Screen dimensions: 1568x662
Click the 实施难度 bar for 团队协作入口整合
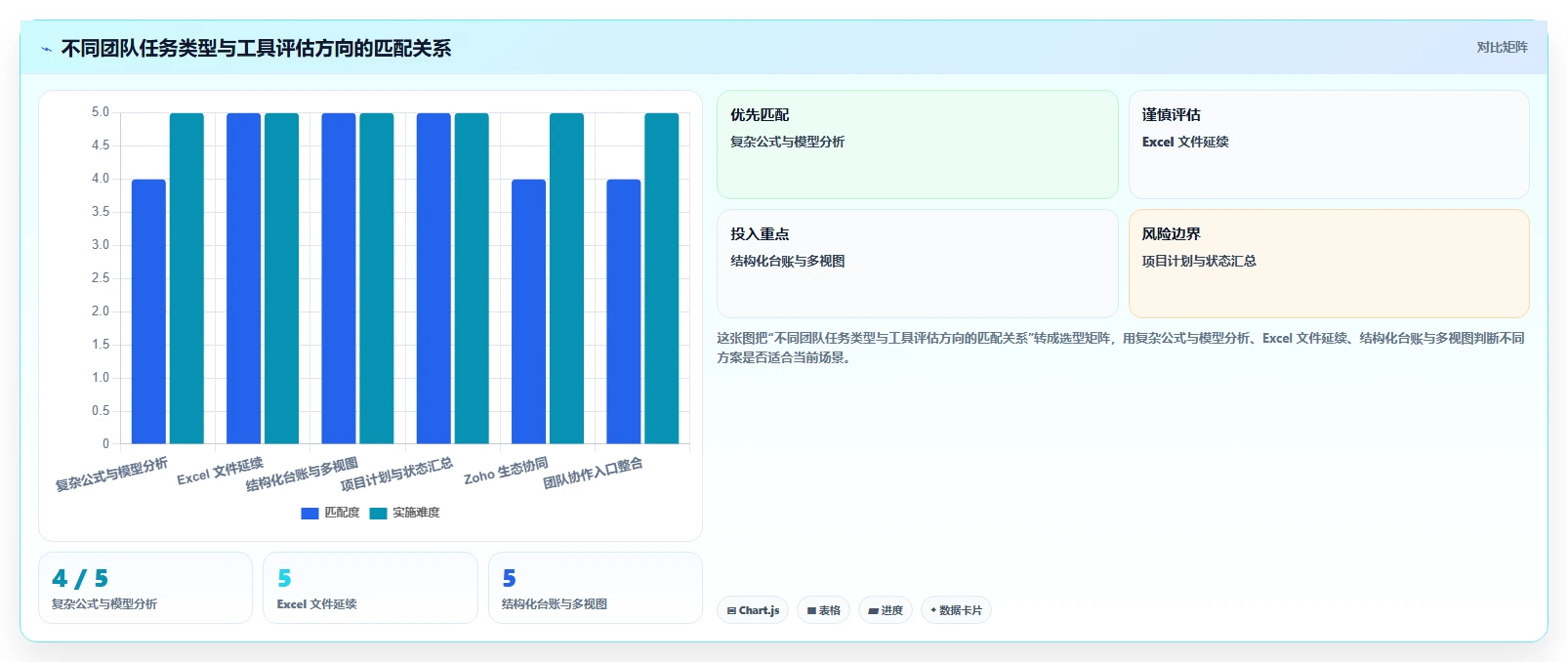pyautogui.click(x=661, y=278)
